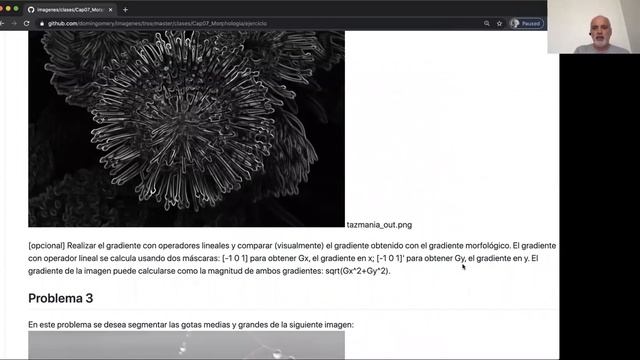Click the 'sqrt(Gx^2+Gy^2)' formula text

point(358,271)
